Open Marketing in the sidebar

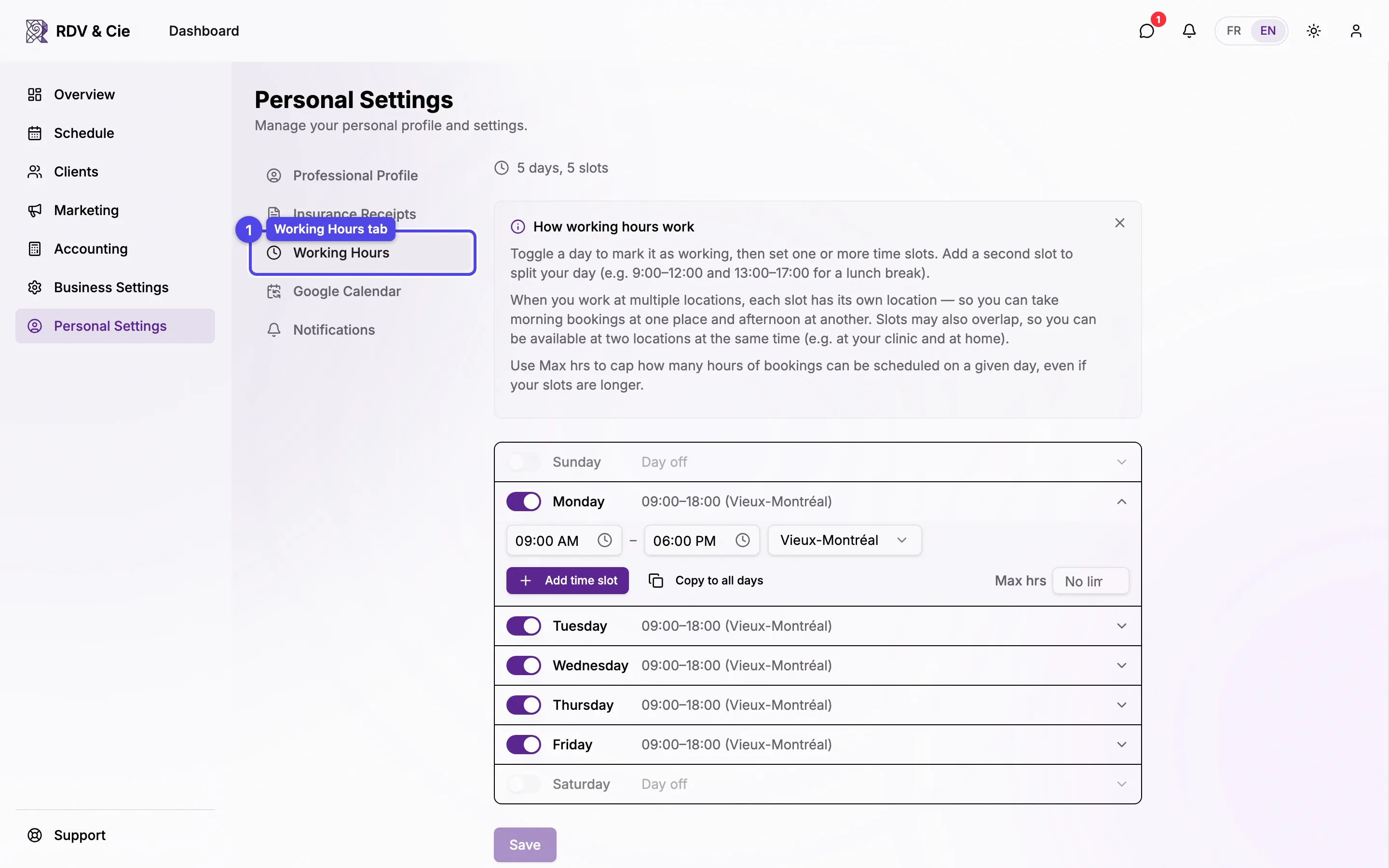tap(115, 210)
